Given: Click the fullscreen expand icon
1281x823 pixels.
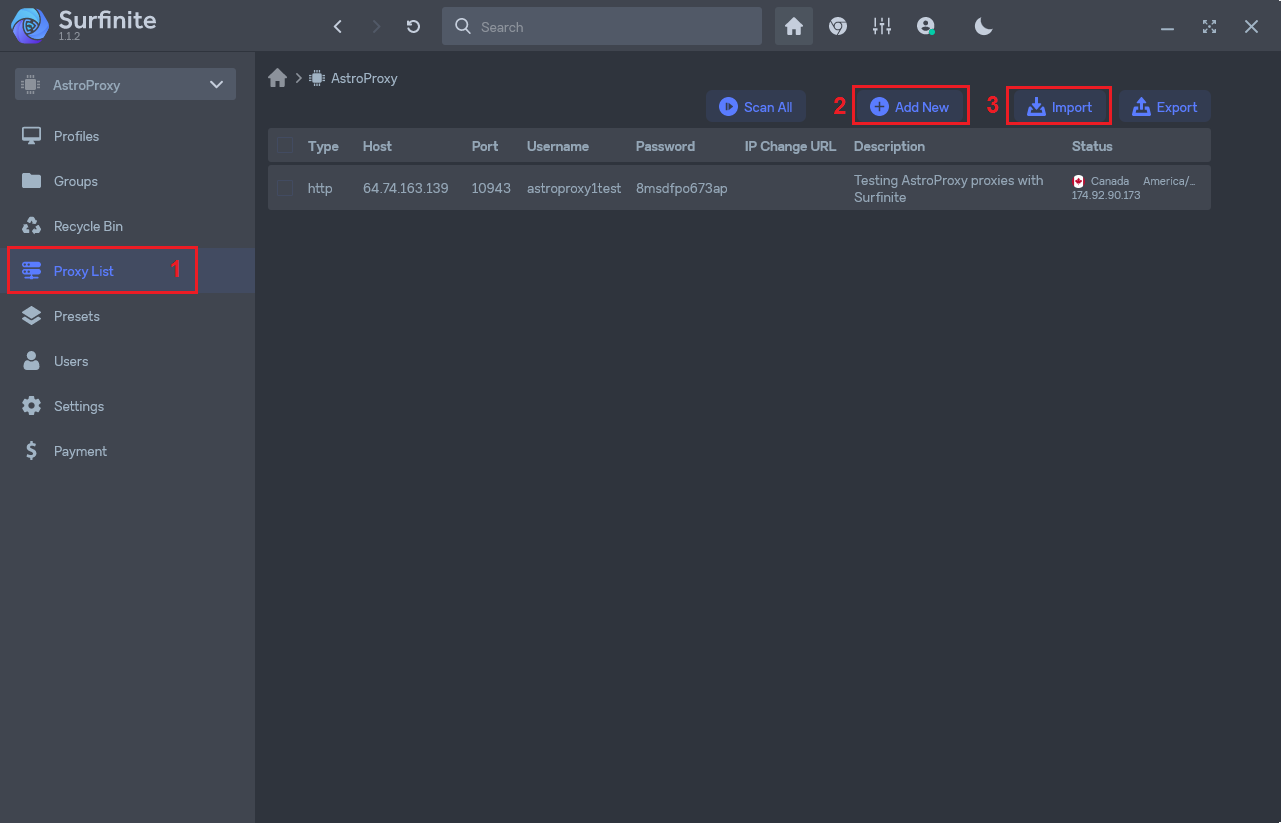Looking at the screenshot, I should click(x=1210, y=27).
